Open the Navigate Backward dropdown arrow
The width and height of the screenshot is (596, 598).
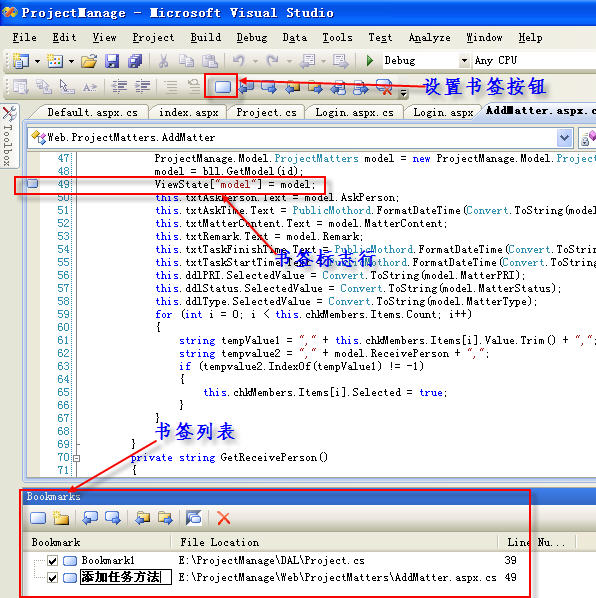click(323, 61)
